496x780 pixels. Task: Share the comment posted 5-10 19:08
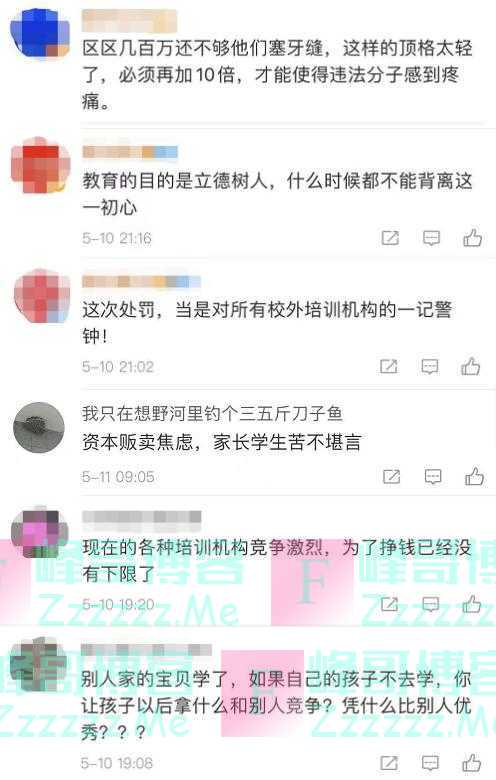point(390,763)
